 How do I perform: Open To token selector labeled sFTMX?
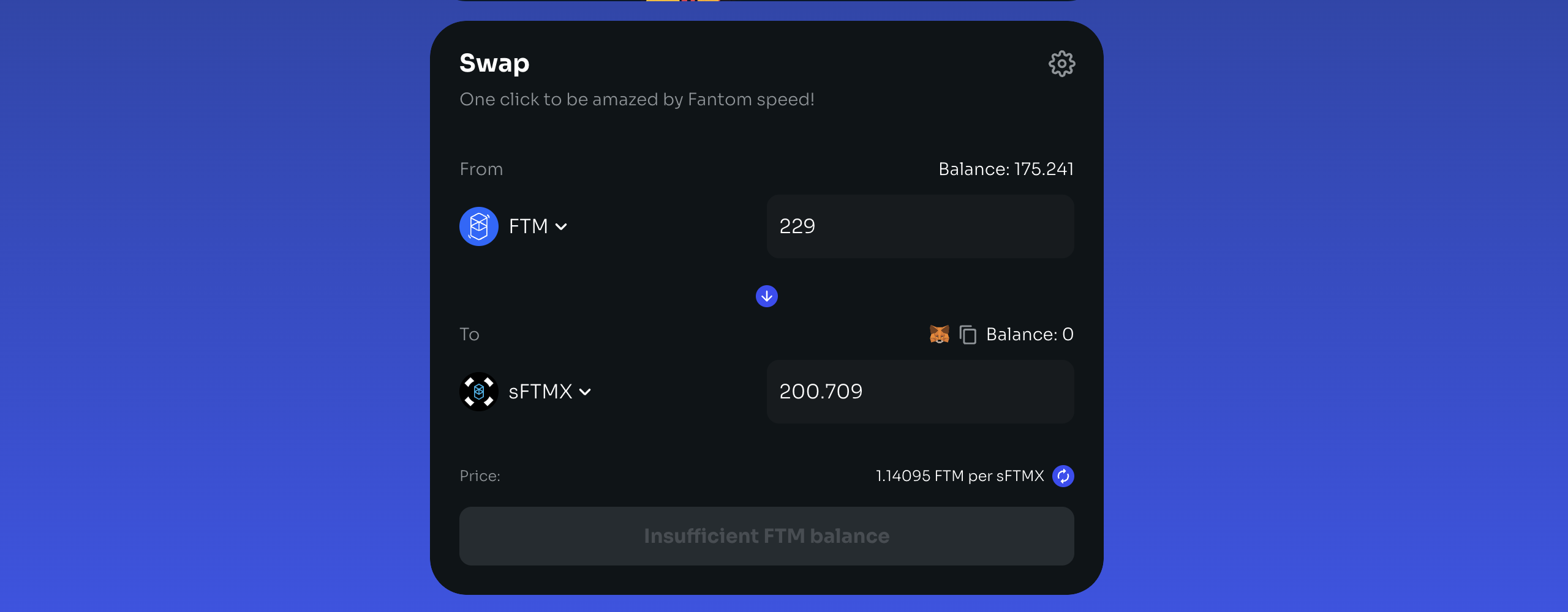click(x=540, y=392)
